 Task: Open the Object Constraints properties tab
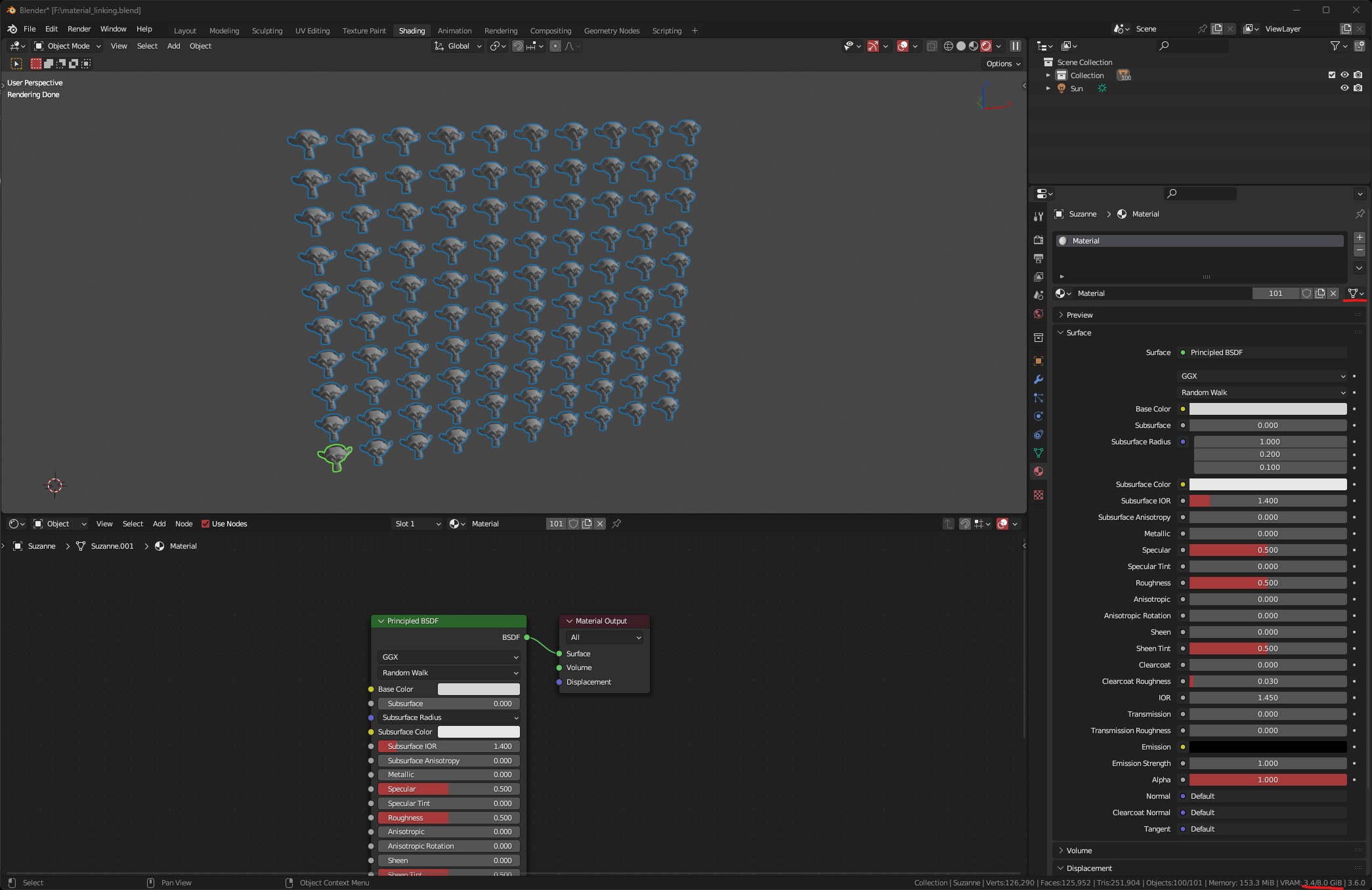[1039, 434]
